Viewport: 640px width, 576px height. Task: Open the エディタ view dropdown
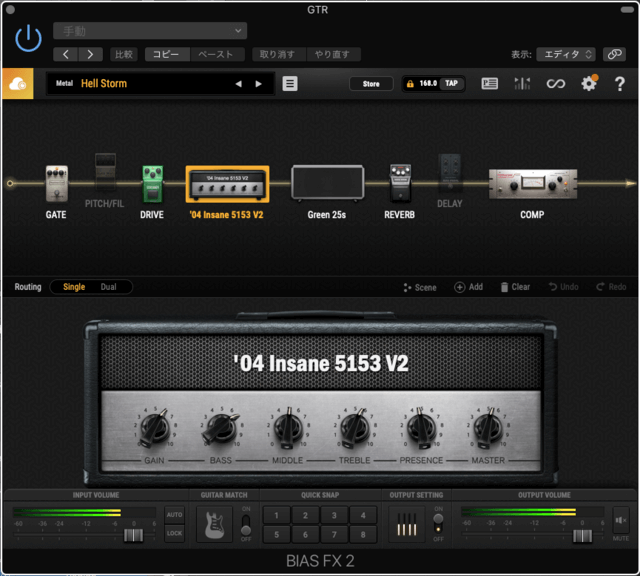[x=566, y=54]
